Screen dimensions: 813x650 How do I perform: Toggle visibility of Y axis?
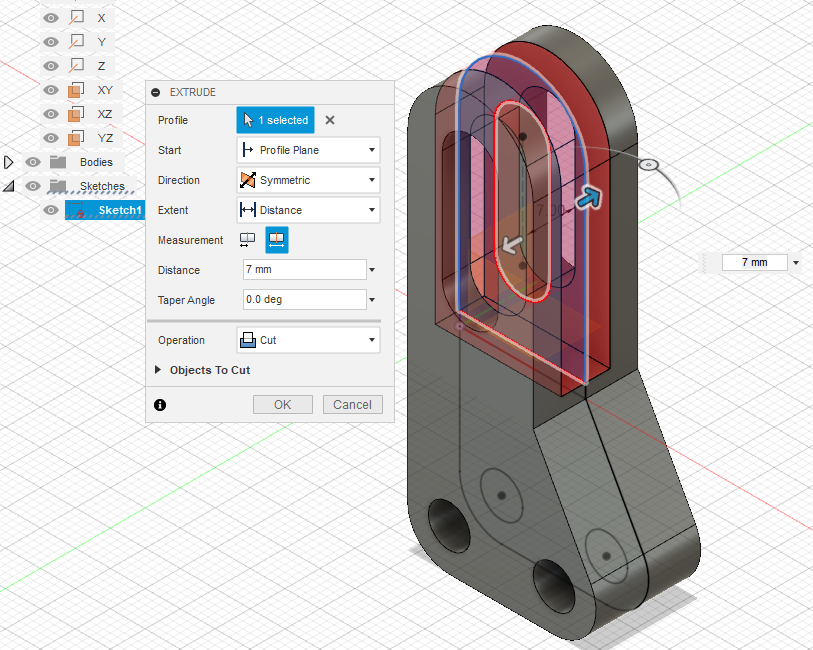coord(51,42)
